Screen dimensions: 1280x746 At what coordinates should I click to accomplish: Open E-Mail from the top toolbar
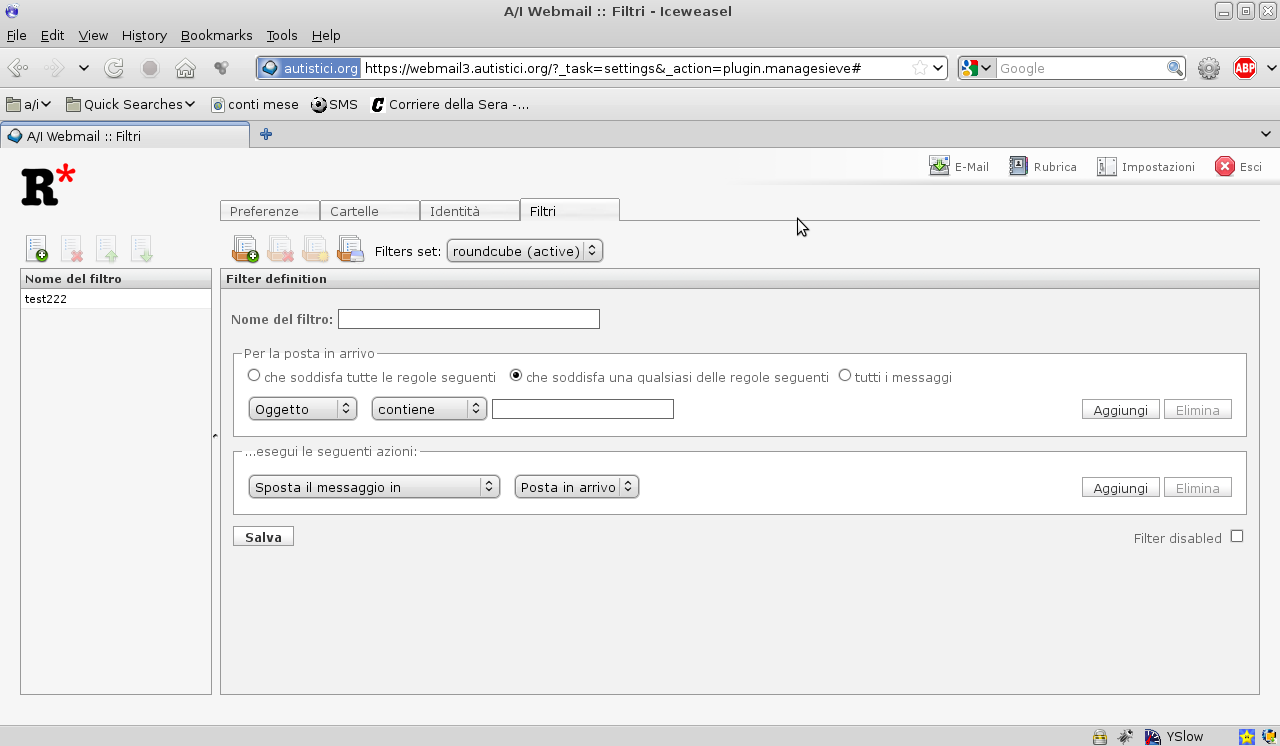pyautogui.click(x=959, y=167)
